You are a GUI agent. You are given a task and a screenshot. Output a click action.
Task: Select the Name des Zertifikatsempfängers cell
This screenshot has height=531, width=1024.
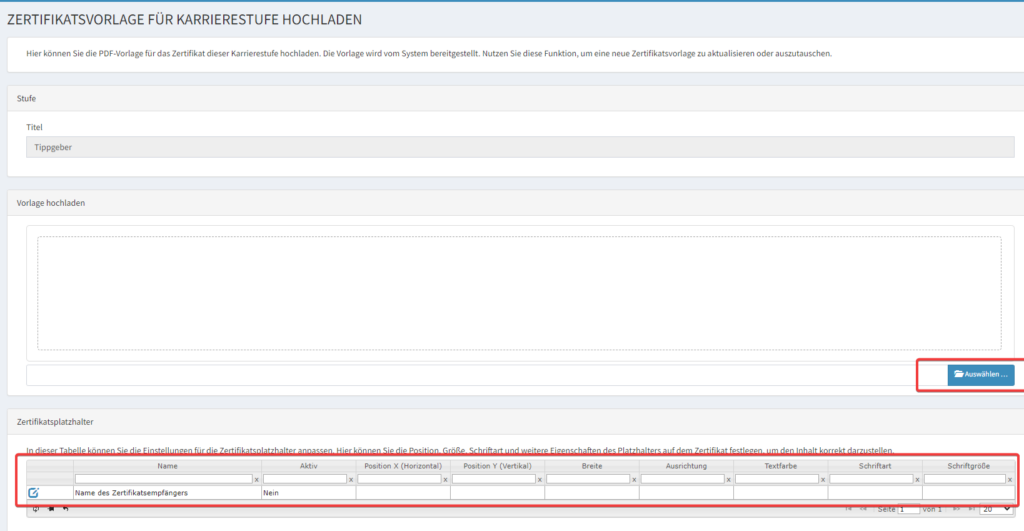click(167, 492)
